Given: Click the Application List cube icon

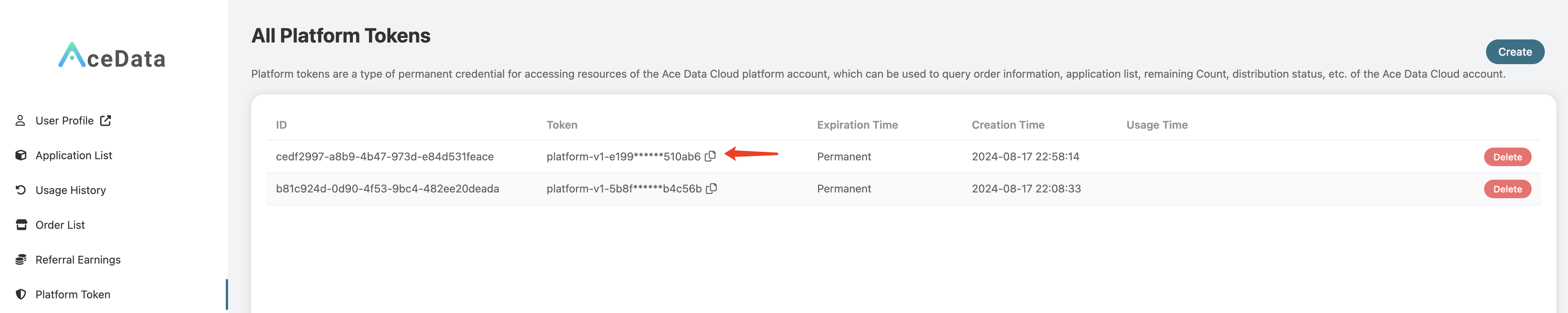Looking at the screenshot, I should coord(21,155).
